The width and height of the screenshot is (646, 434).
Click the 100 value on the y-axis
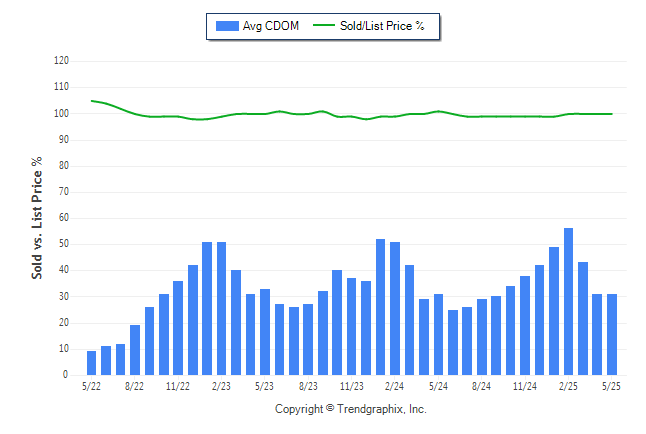(61, 113)
